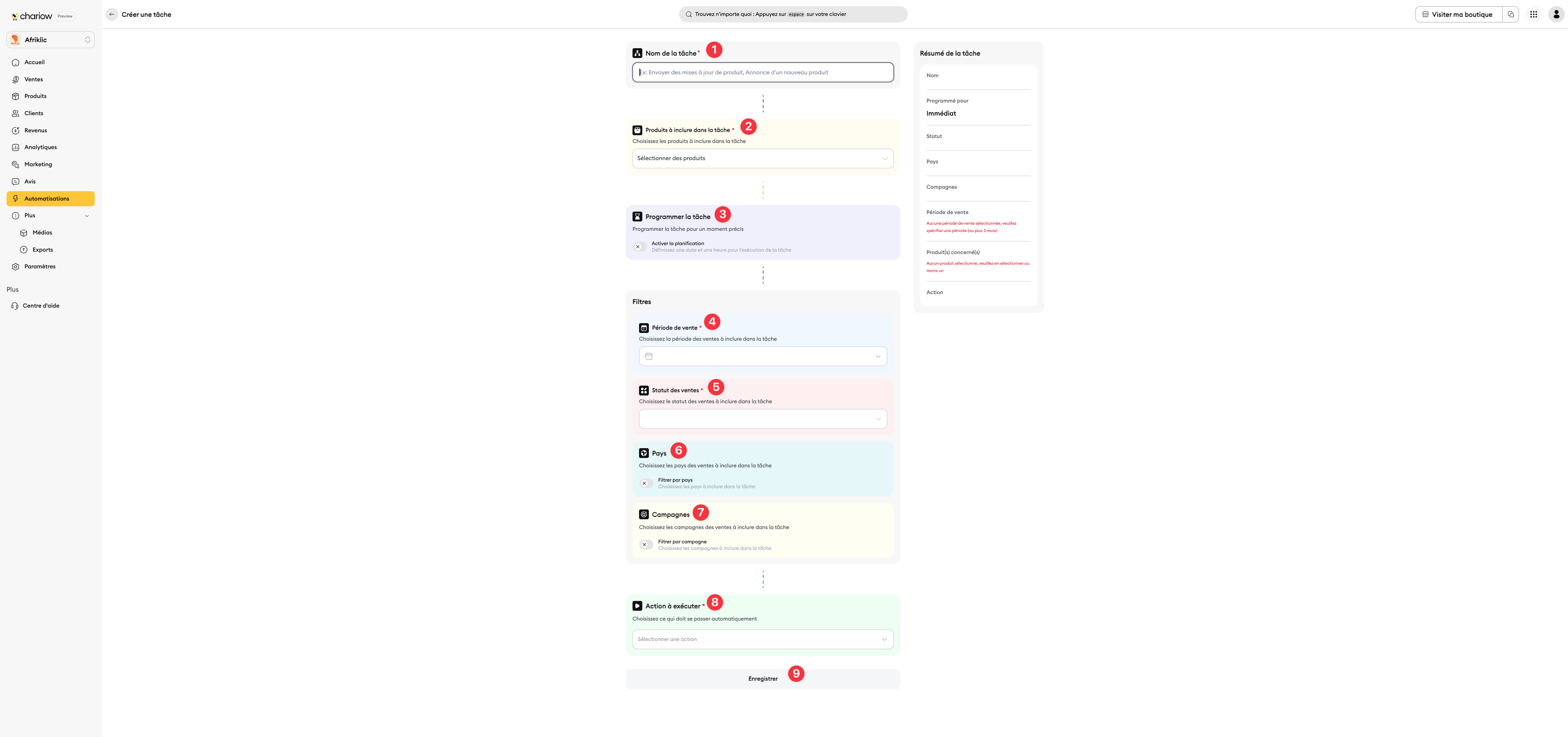This screenshot has width=1568, height=737.
Task: Click the Avis speech bubble icon
Action: coord(16,181)
